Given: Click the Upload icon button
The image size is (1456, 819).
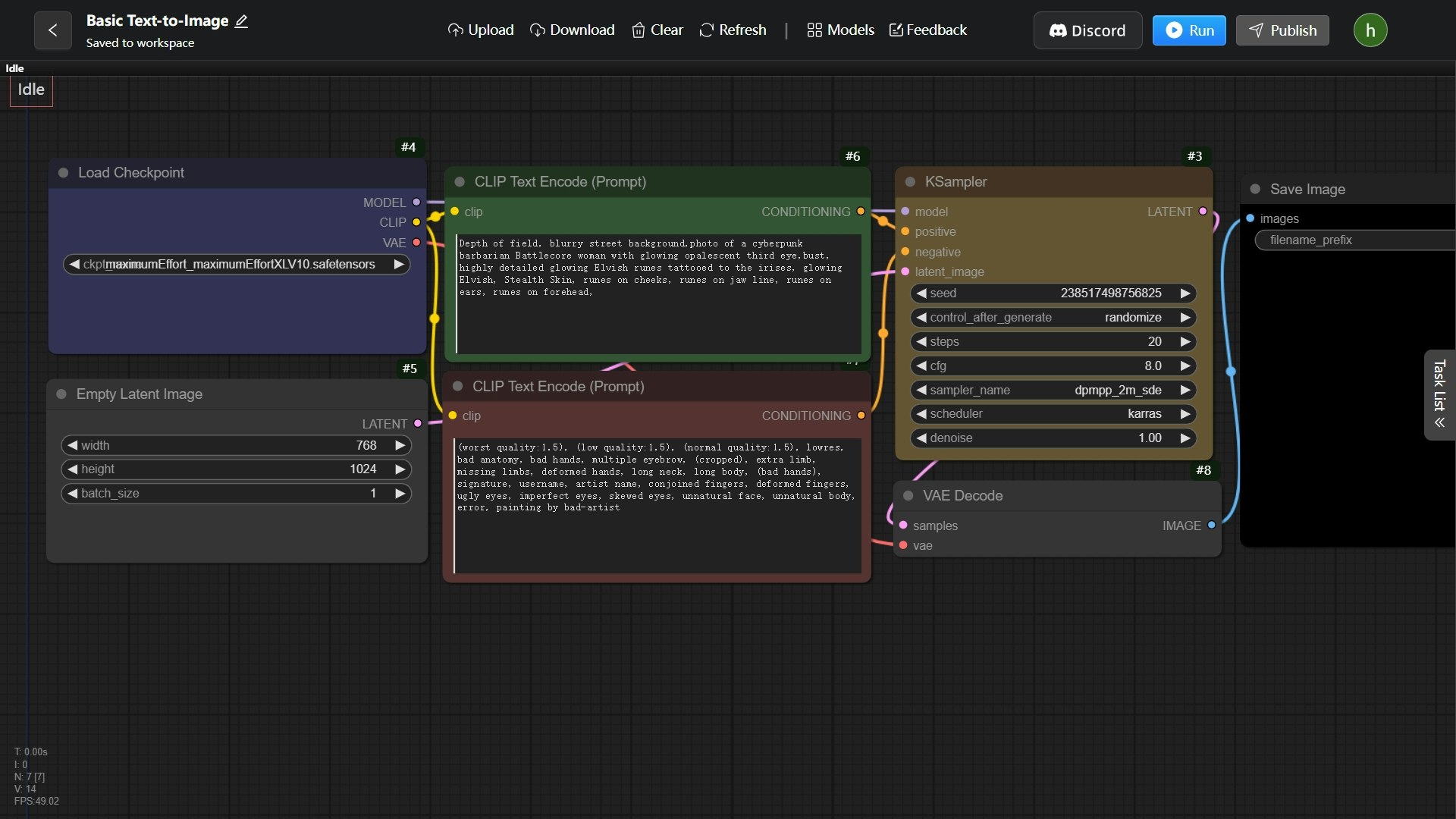Looking at the screenshot, I should (455, 30).
